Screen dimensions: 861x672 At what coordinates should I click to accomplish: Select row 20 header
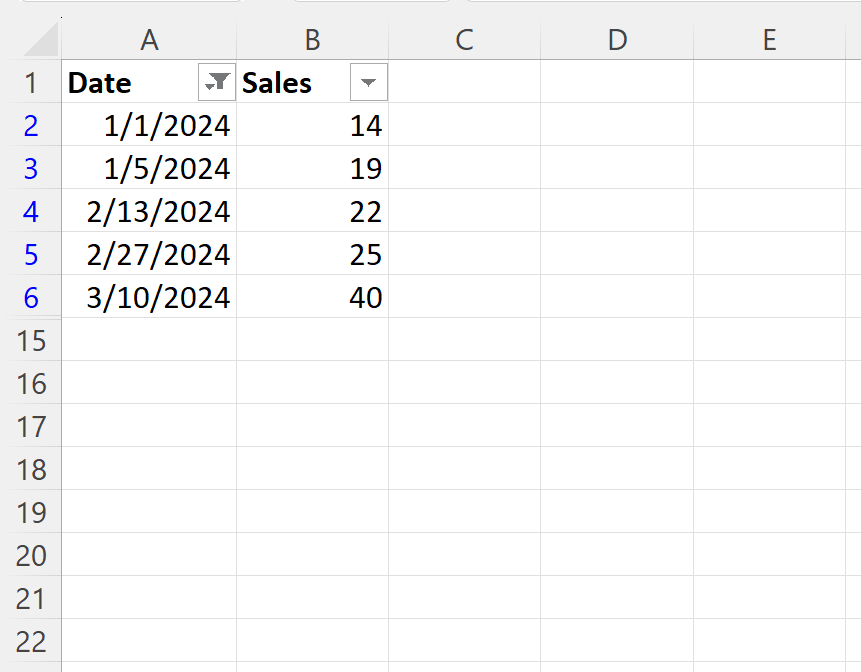[31, 555]
